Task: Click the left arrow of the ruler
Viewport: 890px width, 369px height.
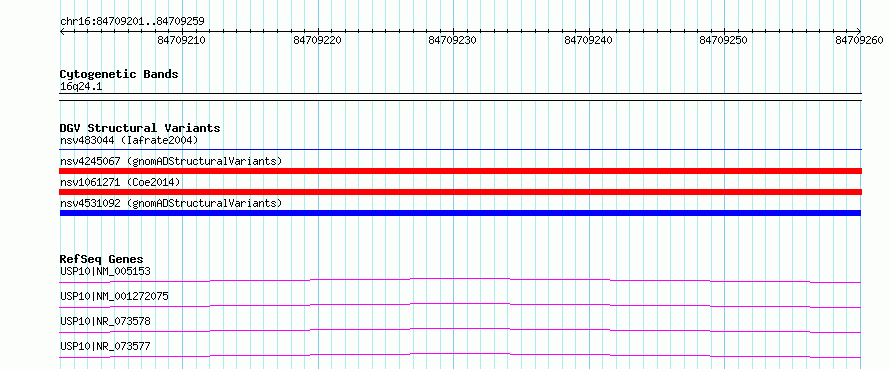Action: (x=62, y=32)
